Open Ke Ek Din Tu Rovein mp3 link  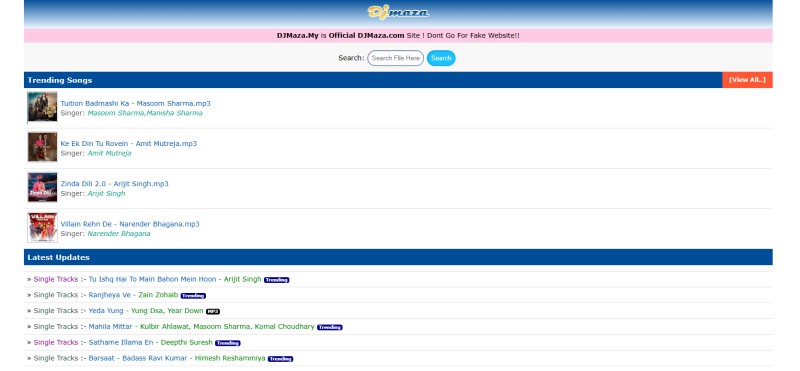point(129,143)
